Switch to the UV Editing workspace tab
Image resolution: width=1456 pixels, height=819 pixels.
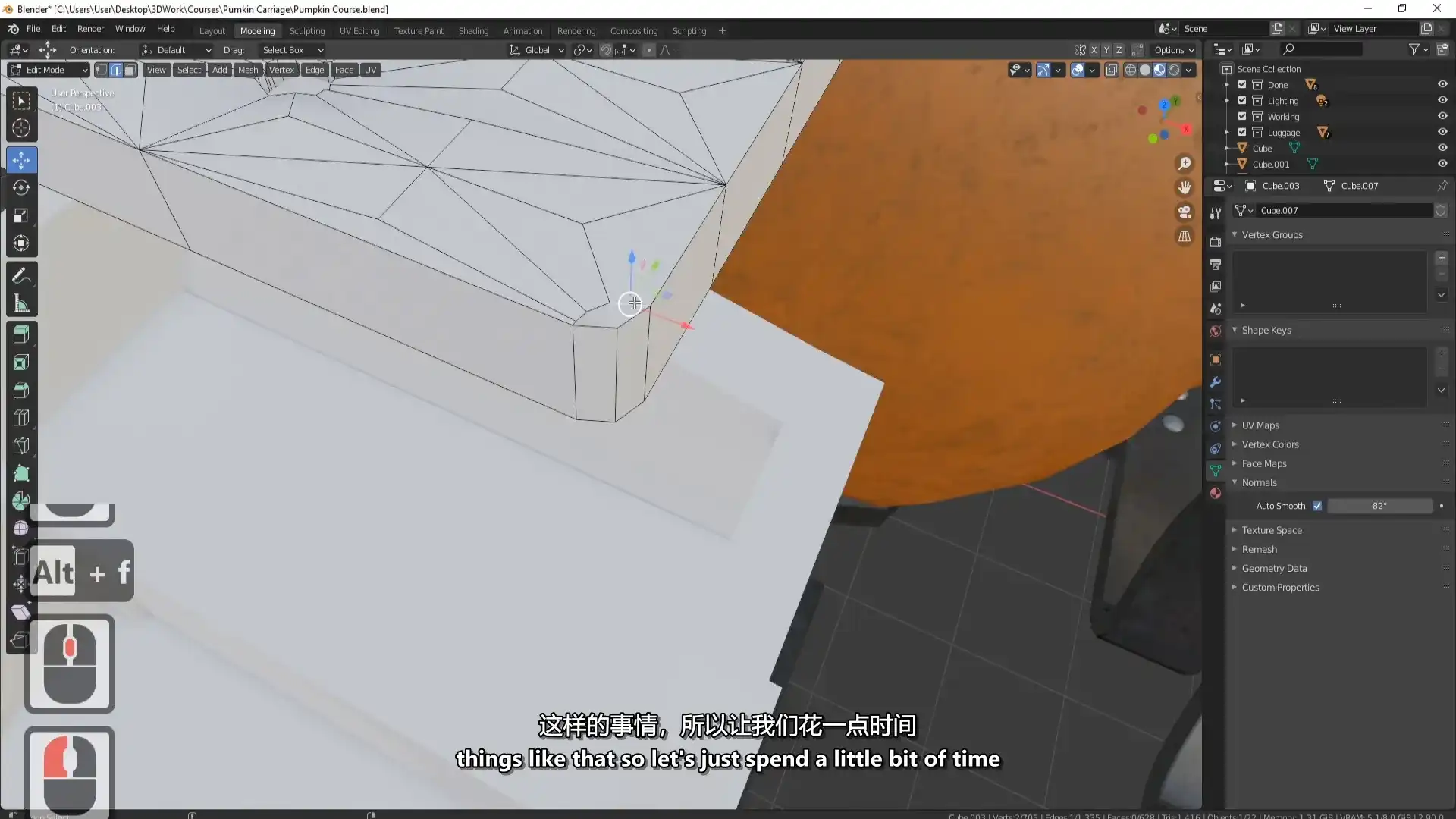coord(359,30)
